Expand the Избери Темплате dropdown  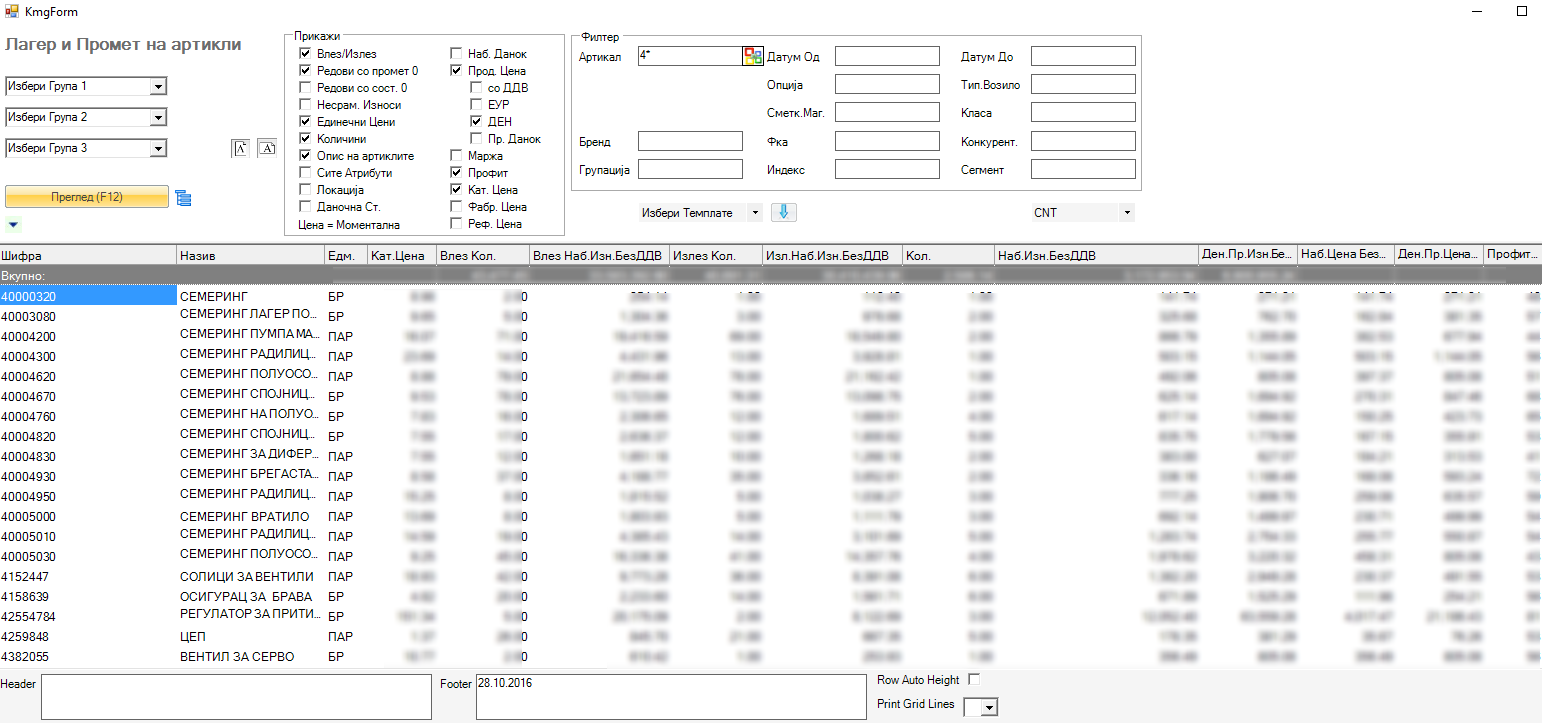click(x=754, y=213)
